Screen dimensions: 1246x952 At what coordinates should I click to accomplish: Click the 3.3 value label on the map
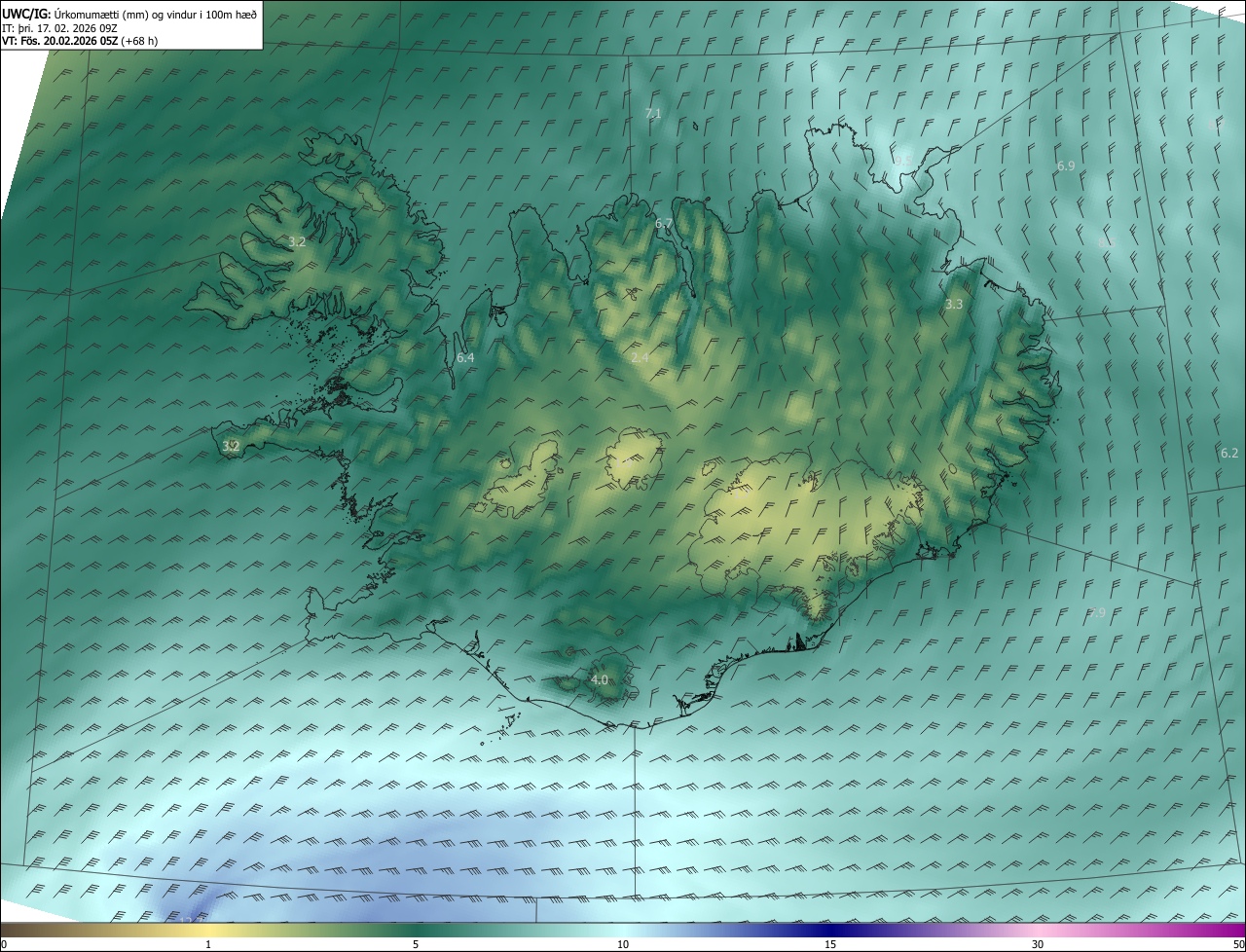coord(954,305)
